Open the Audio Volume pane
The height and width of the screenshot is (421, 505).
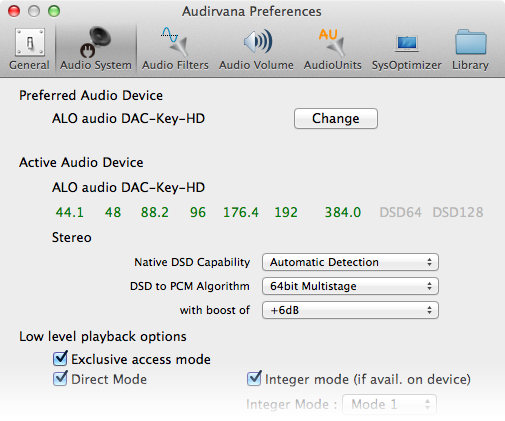point(256,49)
